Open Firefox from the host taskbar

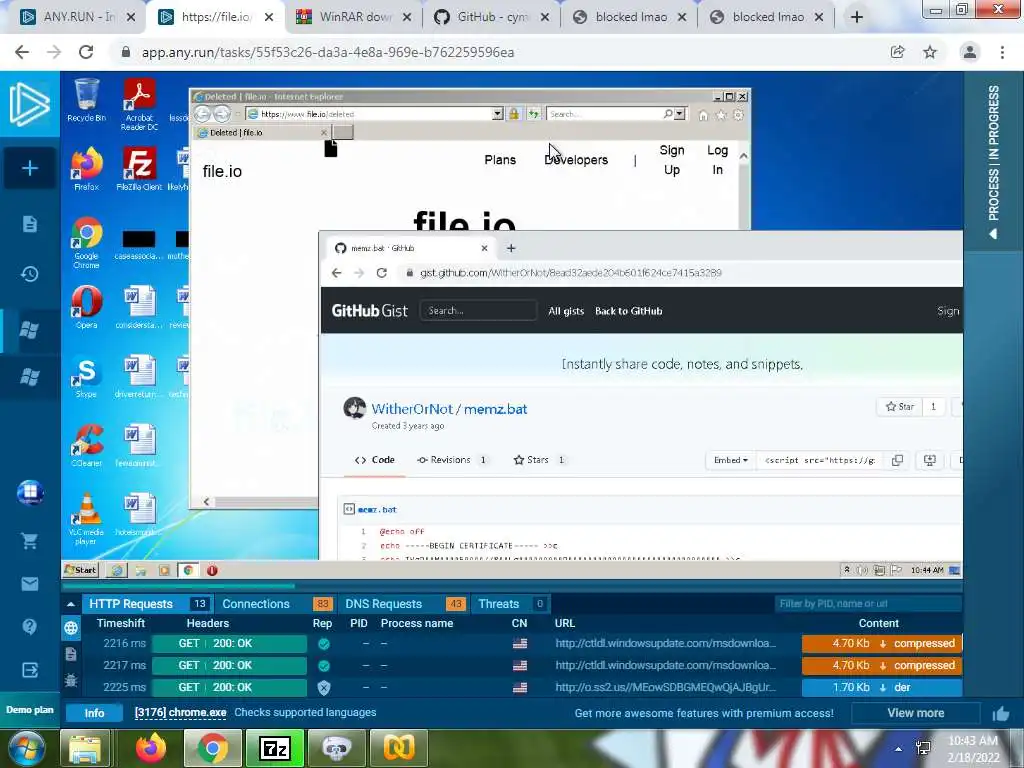tap(150, 748)
